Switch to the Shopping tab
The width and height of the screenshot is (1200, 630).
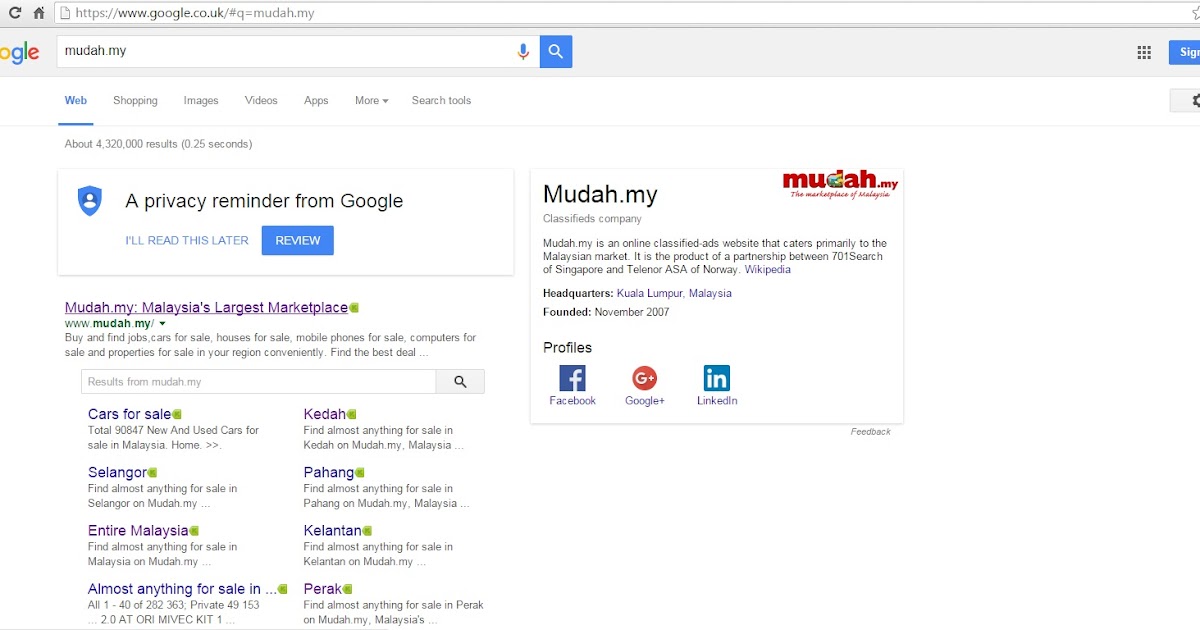135,100
